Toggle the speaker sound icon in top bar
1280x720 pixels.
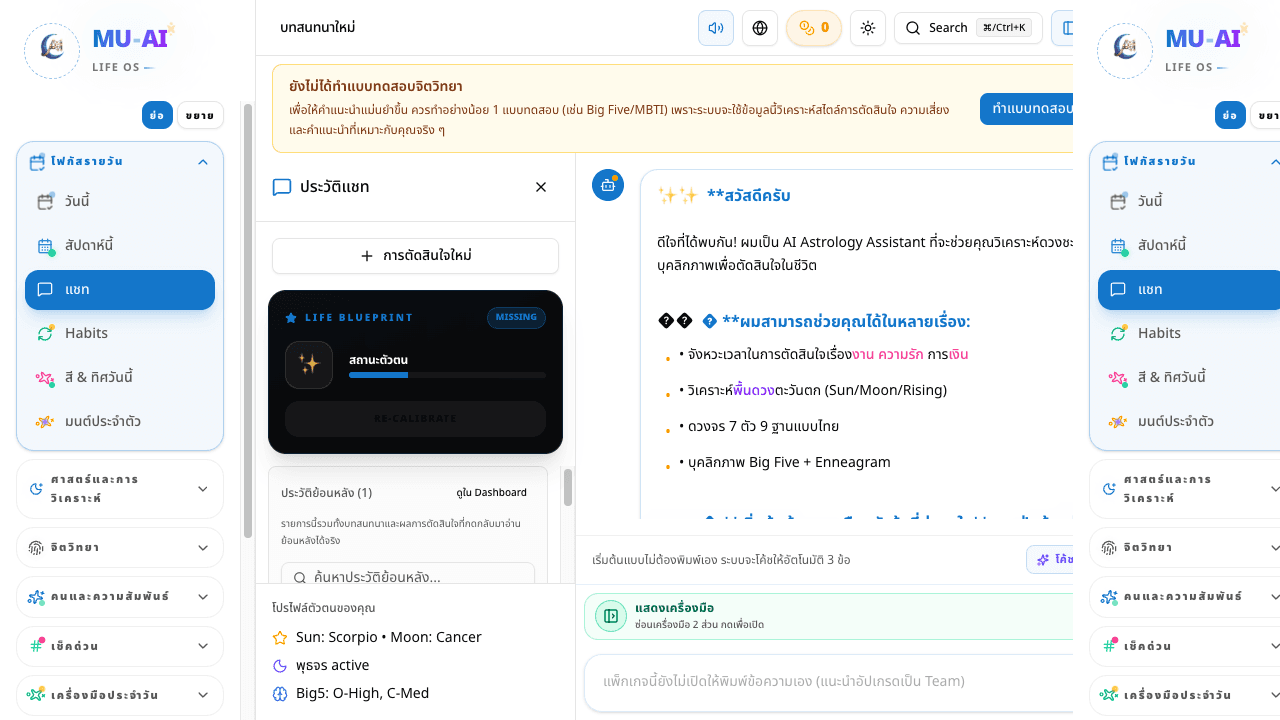click(716, 28)
